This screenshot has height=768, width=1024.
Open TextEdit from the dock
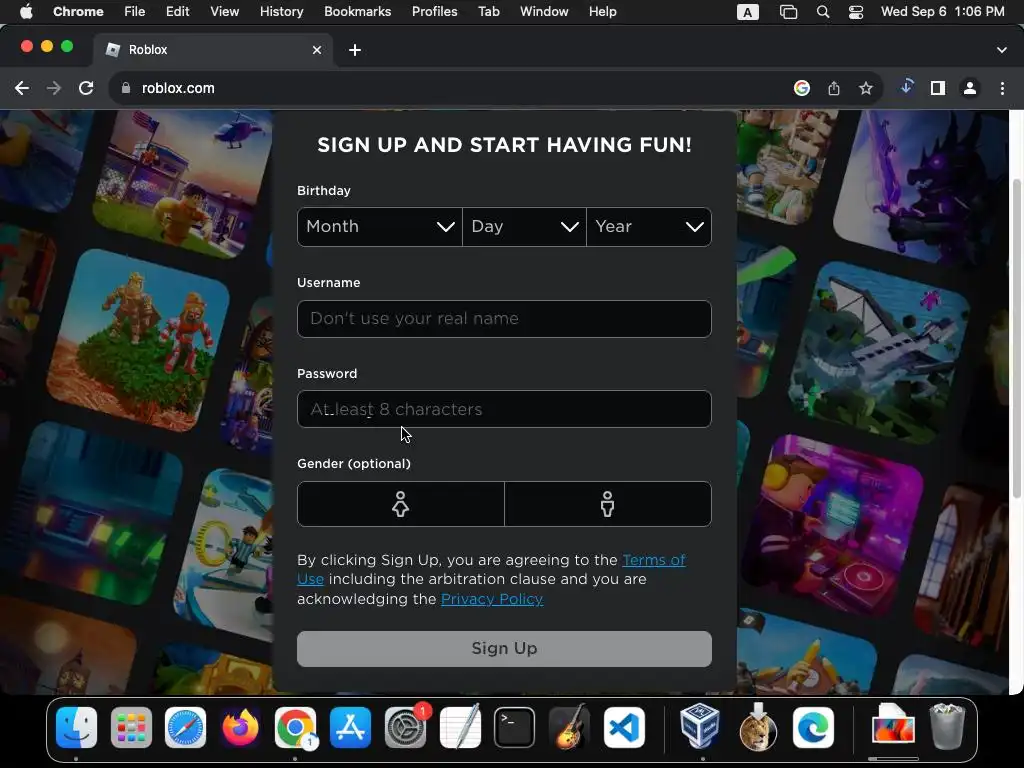pyautogui.click(x=460, y=727)
